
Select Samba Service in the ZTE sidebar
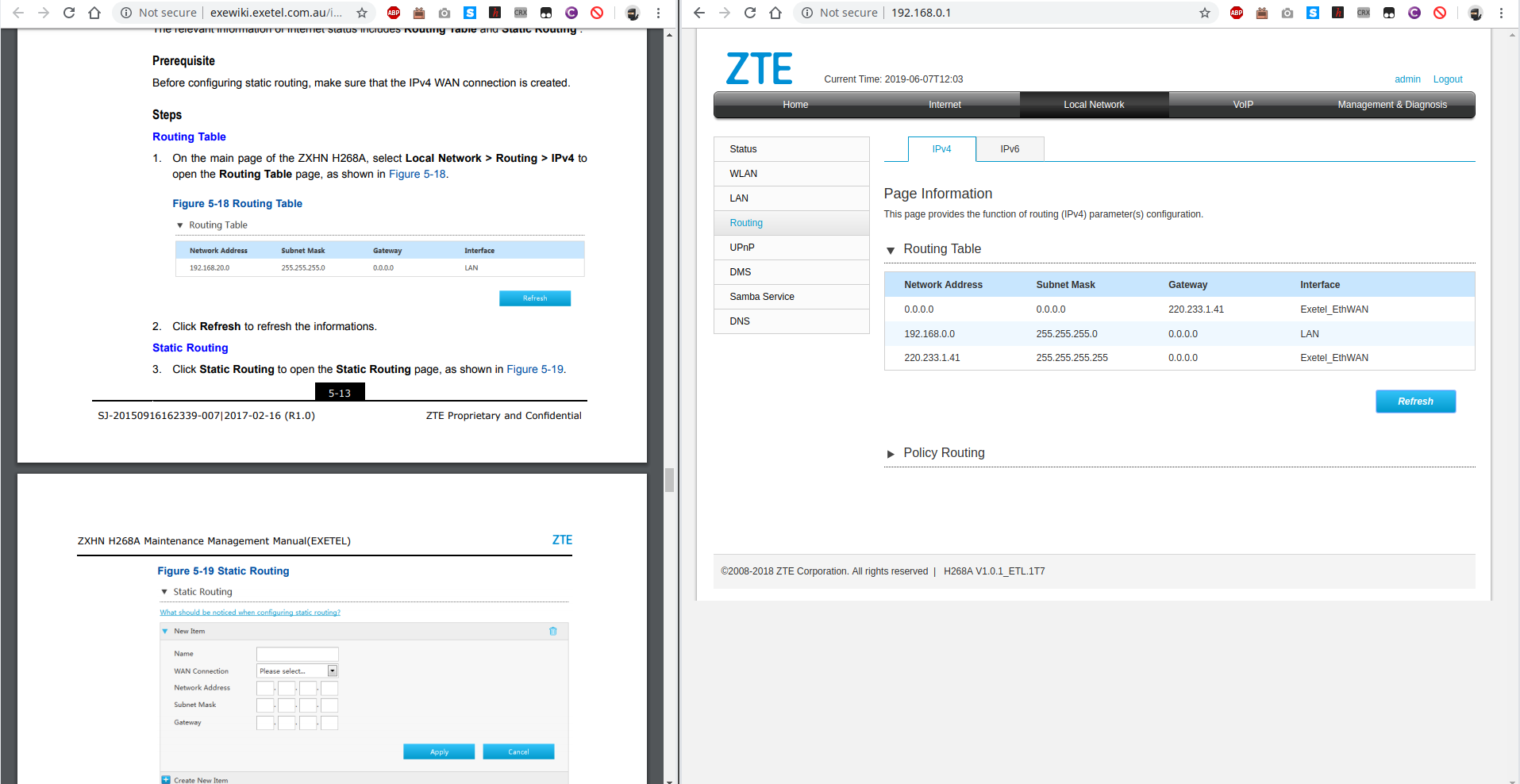pyautogui.click(x=791, y=297)
